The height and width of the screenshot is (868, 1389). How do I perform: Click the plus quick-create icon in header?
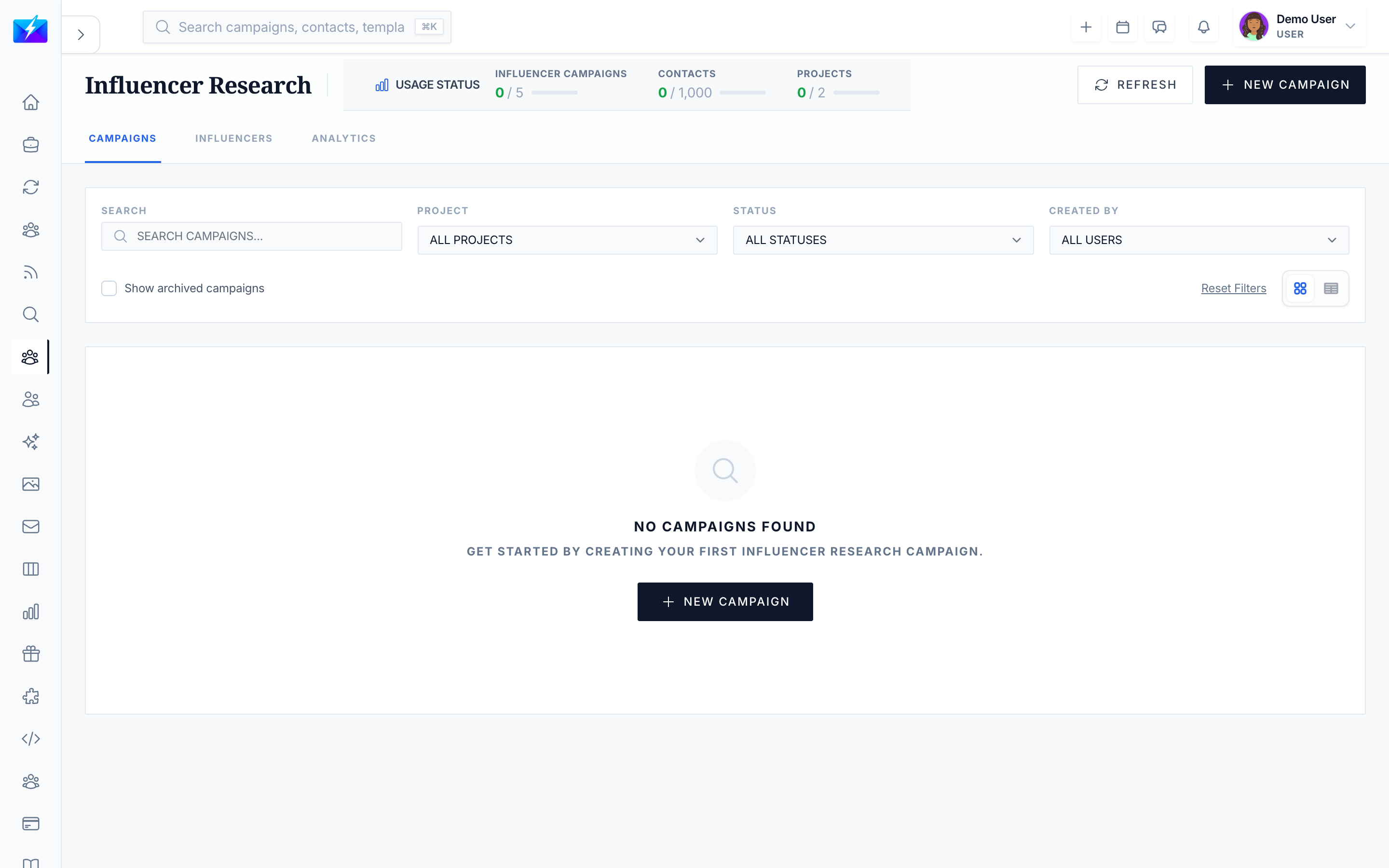(x=1086, y=27)
